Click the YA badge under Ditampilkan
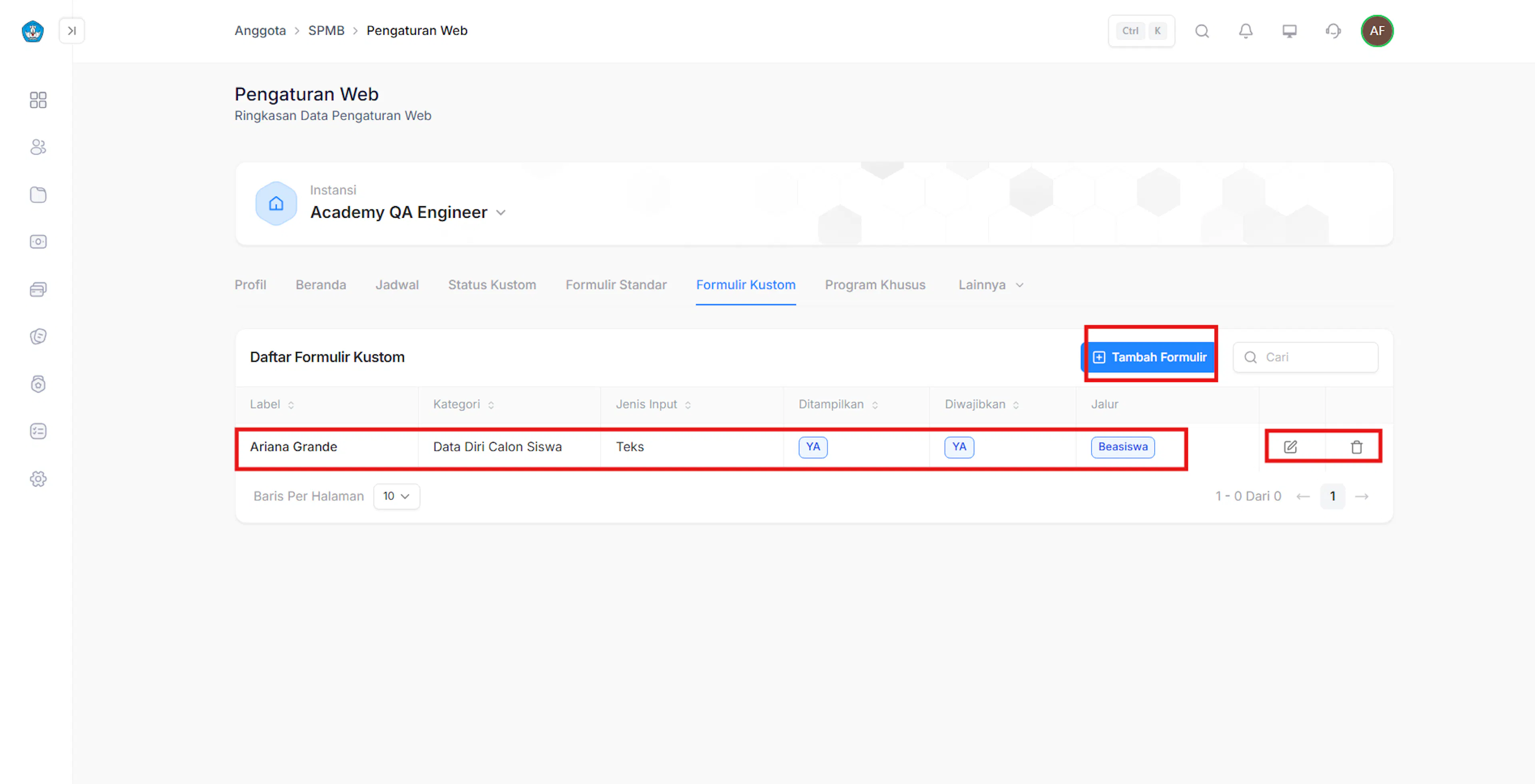Screen dimensions: 1535x784 tap(813, 447)
